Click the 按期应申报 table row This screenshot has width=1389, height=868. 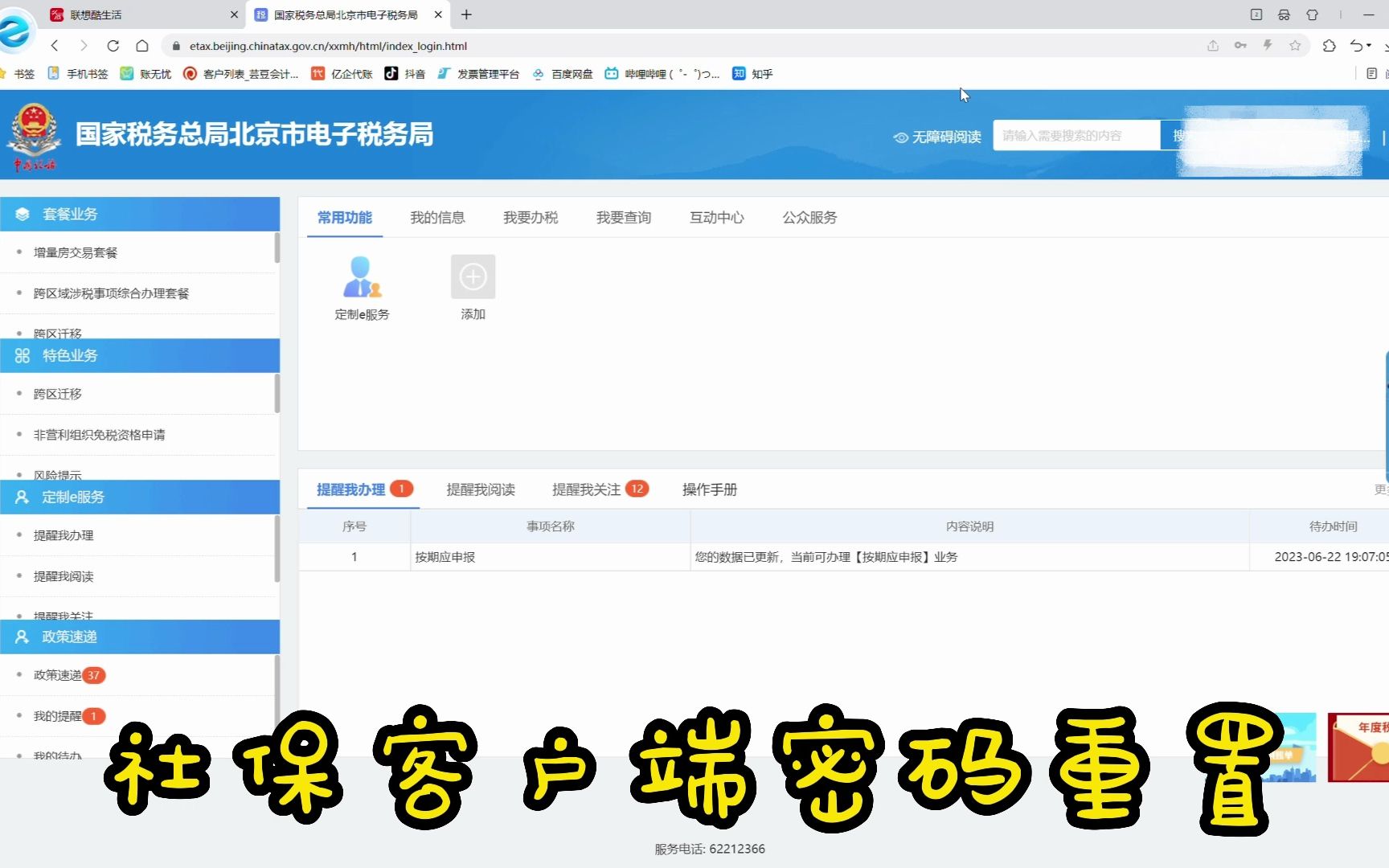coord(843,557)
